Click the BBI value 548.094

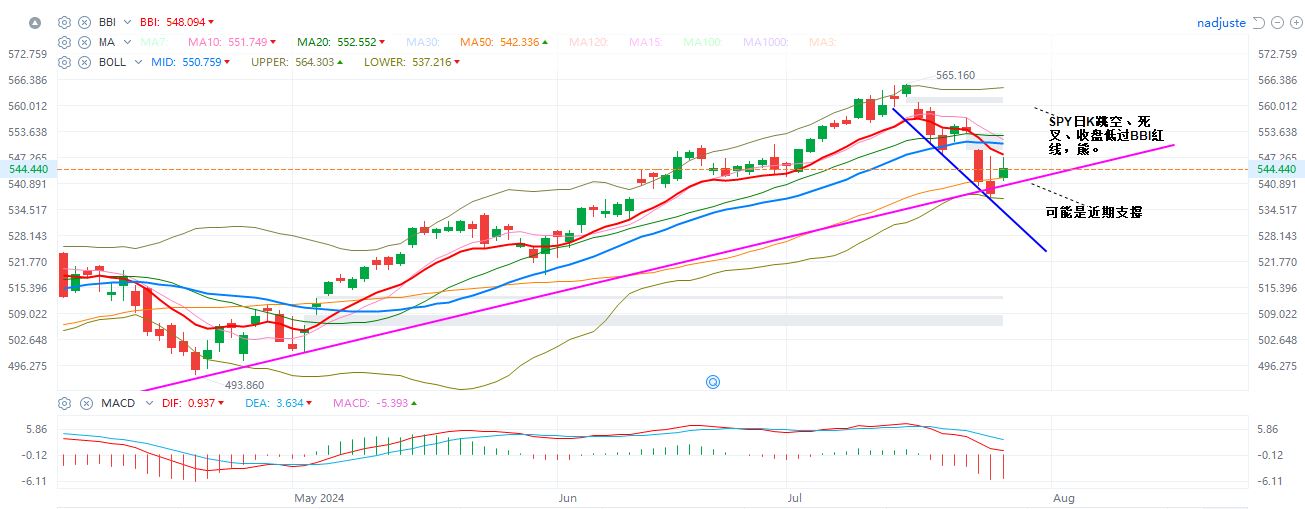pyautogui.click(x=185, y=22)
